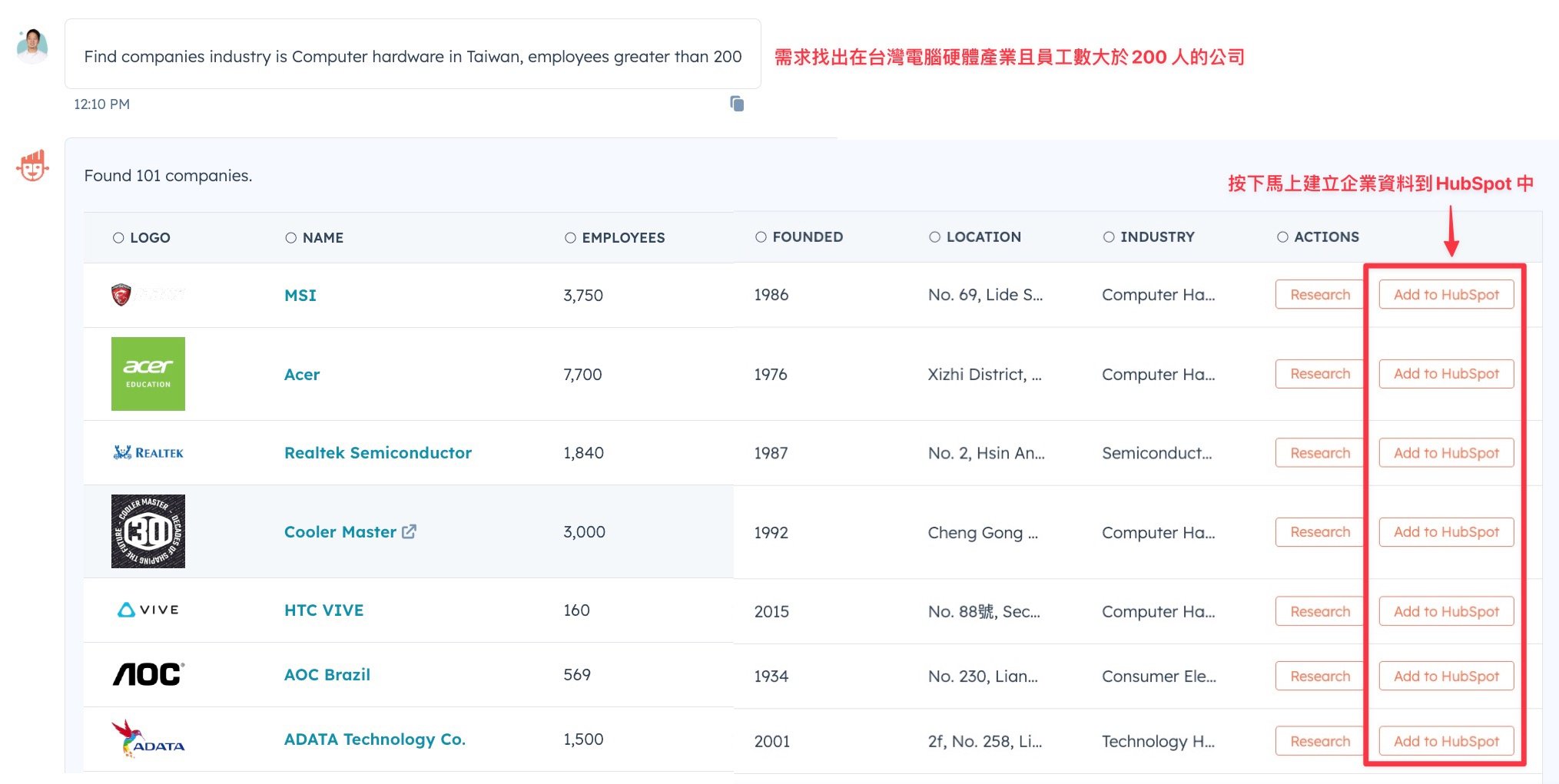Click the Cooler Master 30th anniversary logo

coord(148,531)
